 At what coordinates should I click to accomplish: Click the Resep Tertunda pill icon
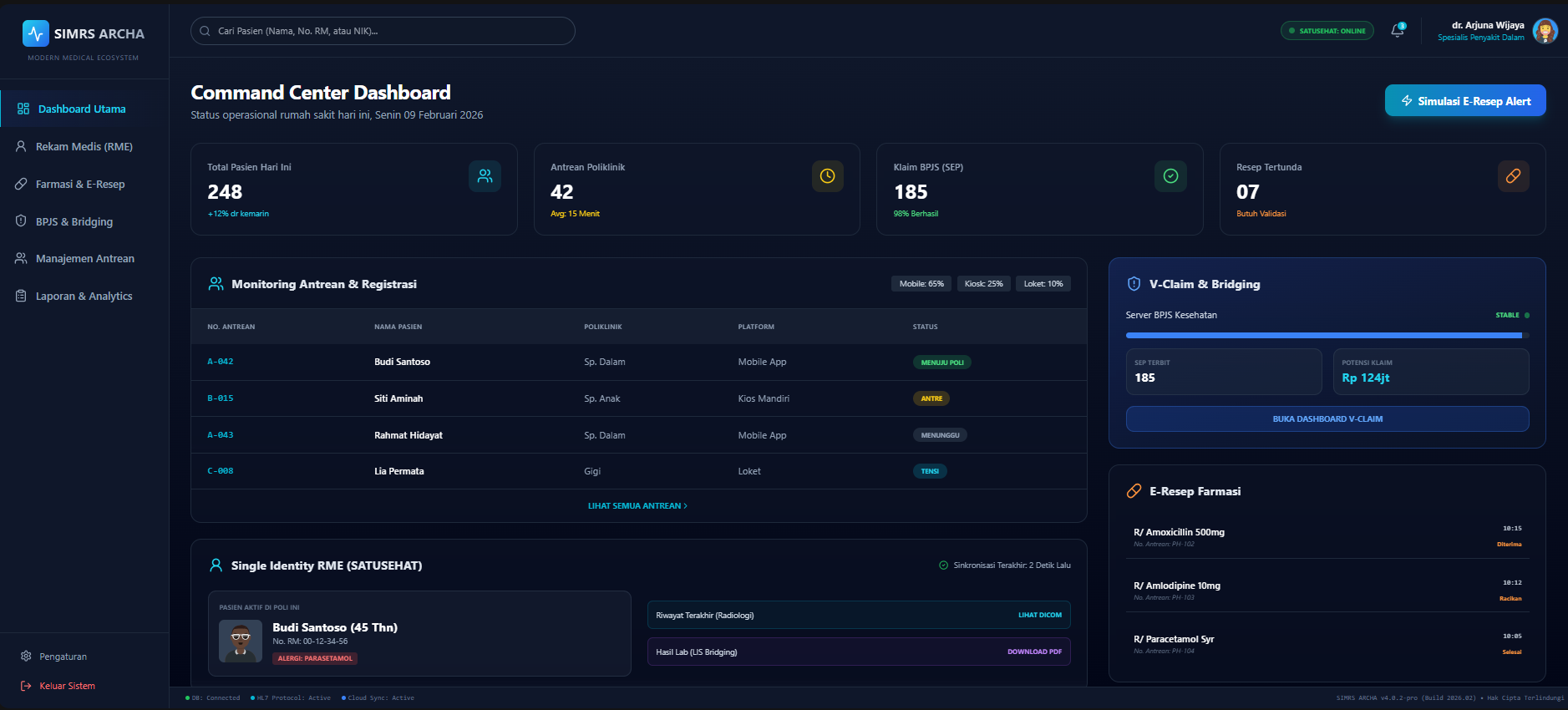[1513, 176]
